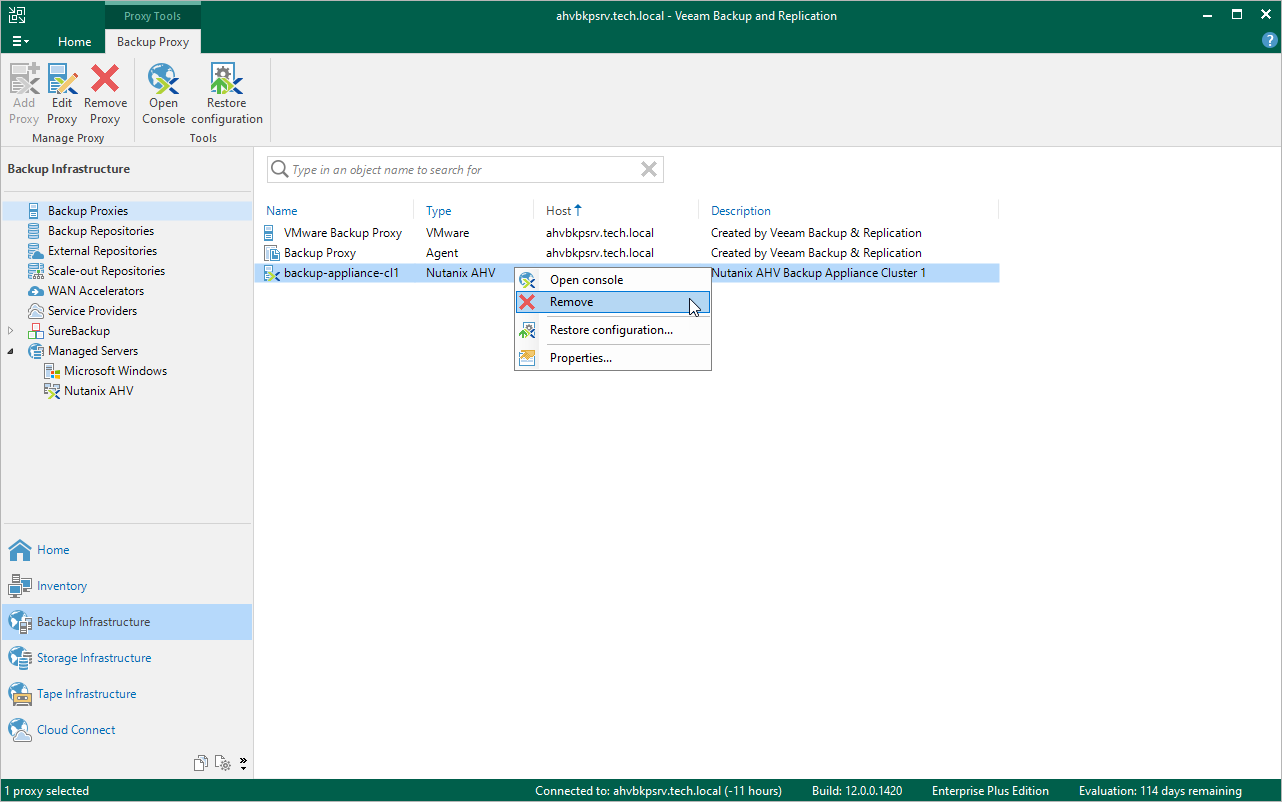This screenshot has height=802, width=1282.
Task: Click the 'VMware' type cell
Action: [x=447, y=233]
